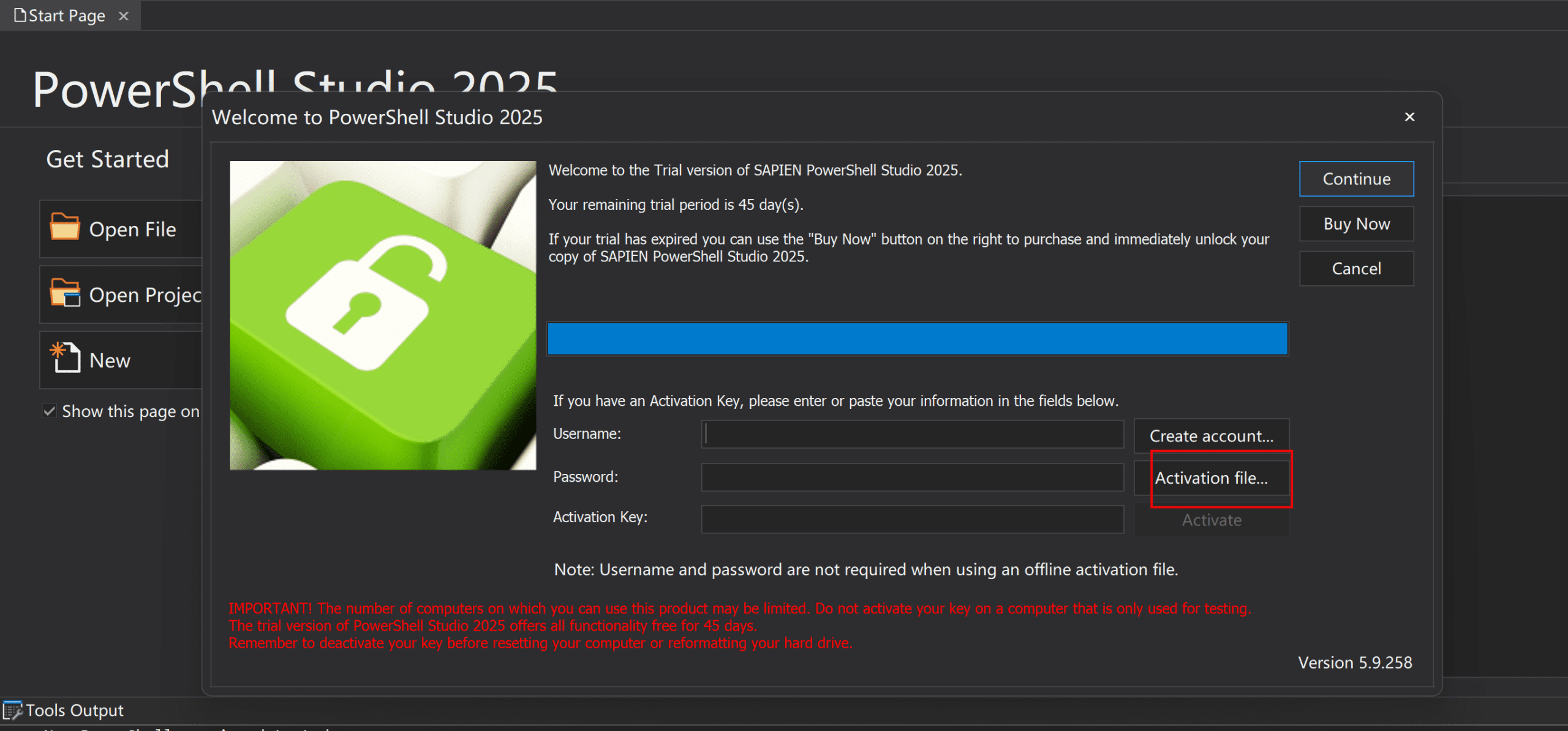Close the Start Page tab
This screenshot has width=1568, height=731.
click(x=124, y=16)
